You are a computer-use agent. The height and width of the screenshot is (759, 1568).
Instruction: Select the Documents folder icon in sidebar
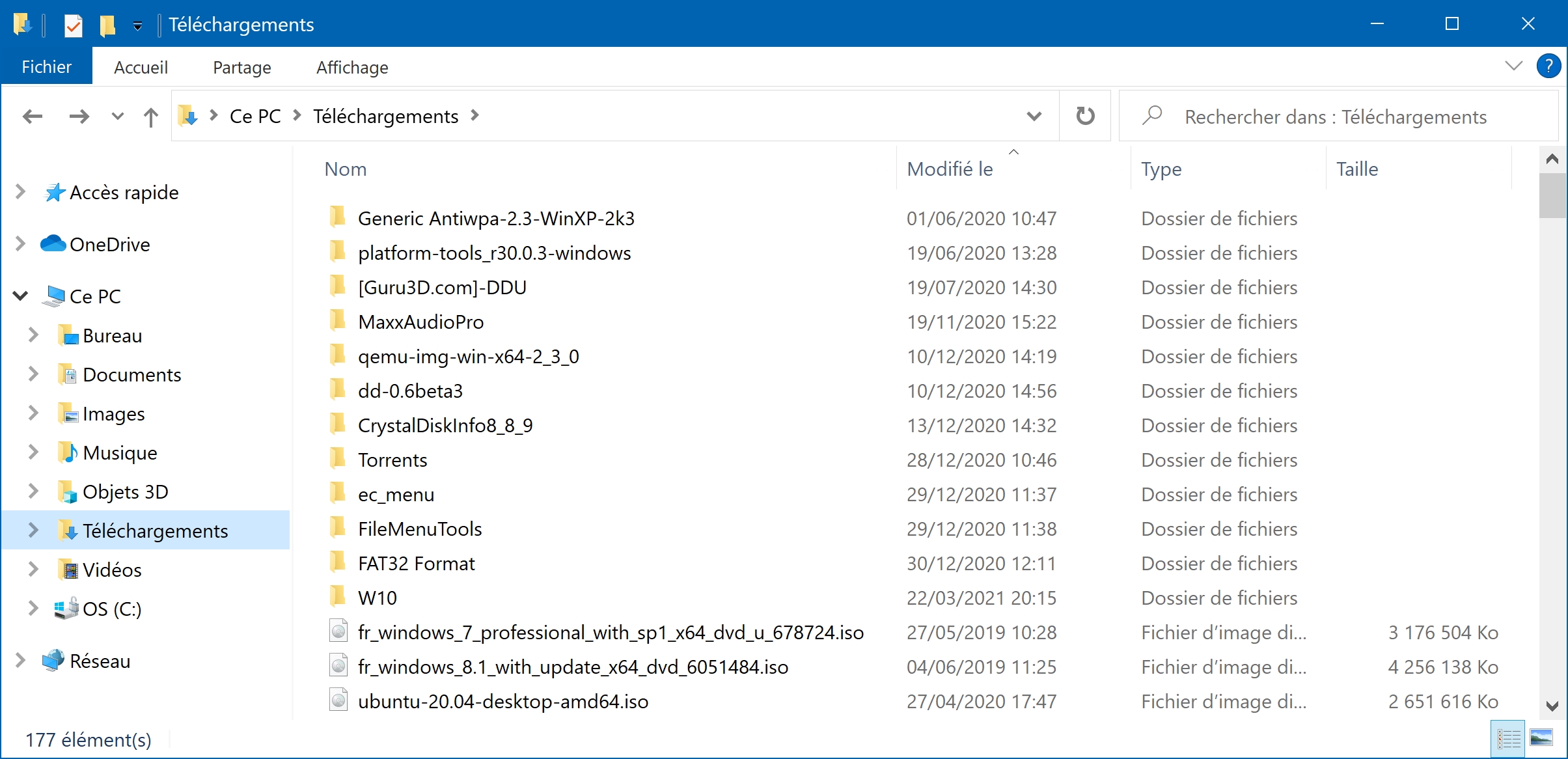(68, 374)
